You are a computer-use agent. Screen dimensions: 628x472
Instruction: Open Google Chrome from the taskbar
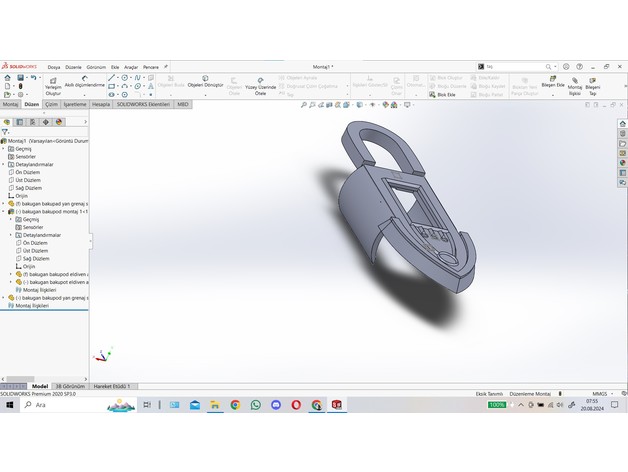[235, 405]
